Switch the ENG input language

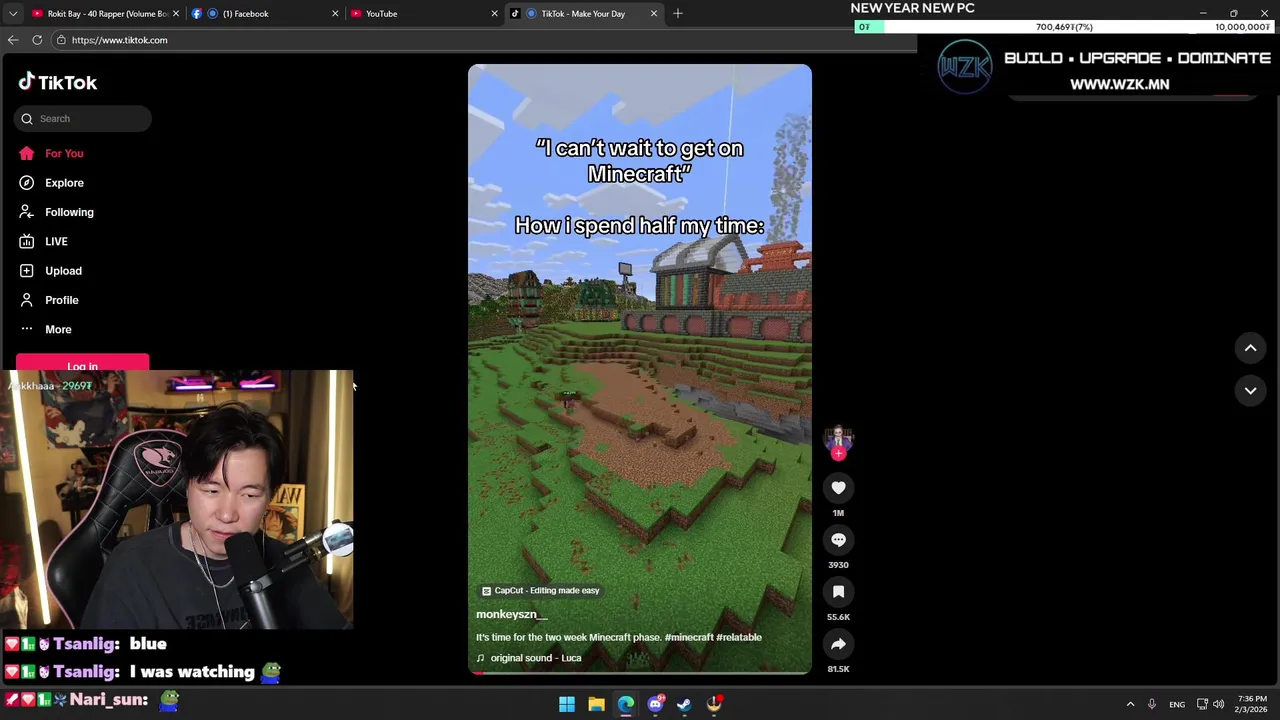[1177, 704]
